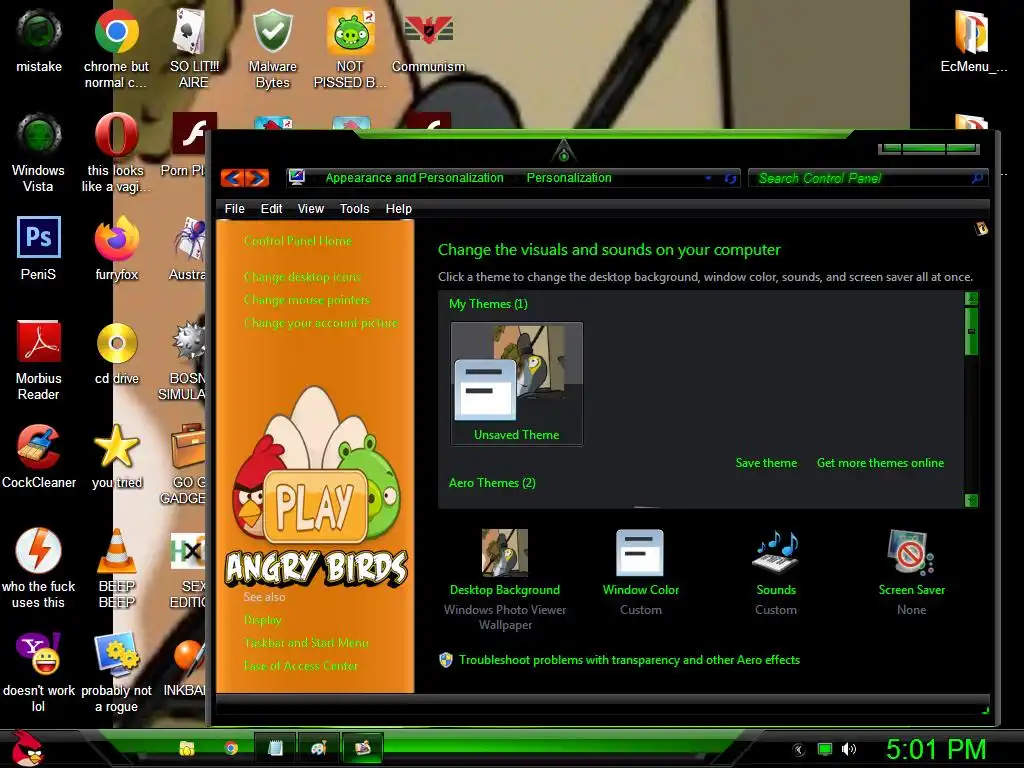The width and height of the screenshot is (1024, 768).
Task: Open the 'you tried' star icon
Action: click(x=117, y=456)
